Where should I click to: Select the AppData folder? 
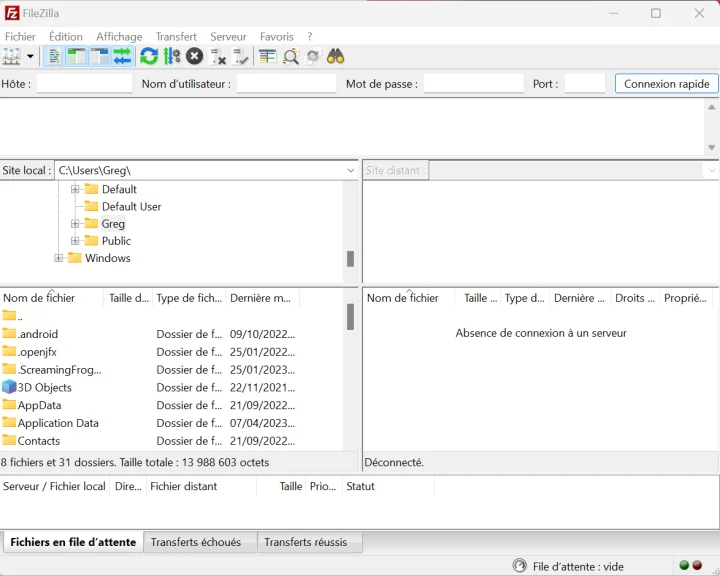(32, 405)
